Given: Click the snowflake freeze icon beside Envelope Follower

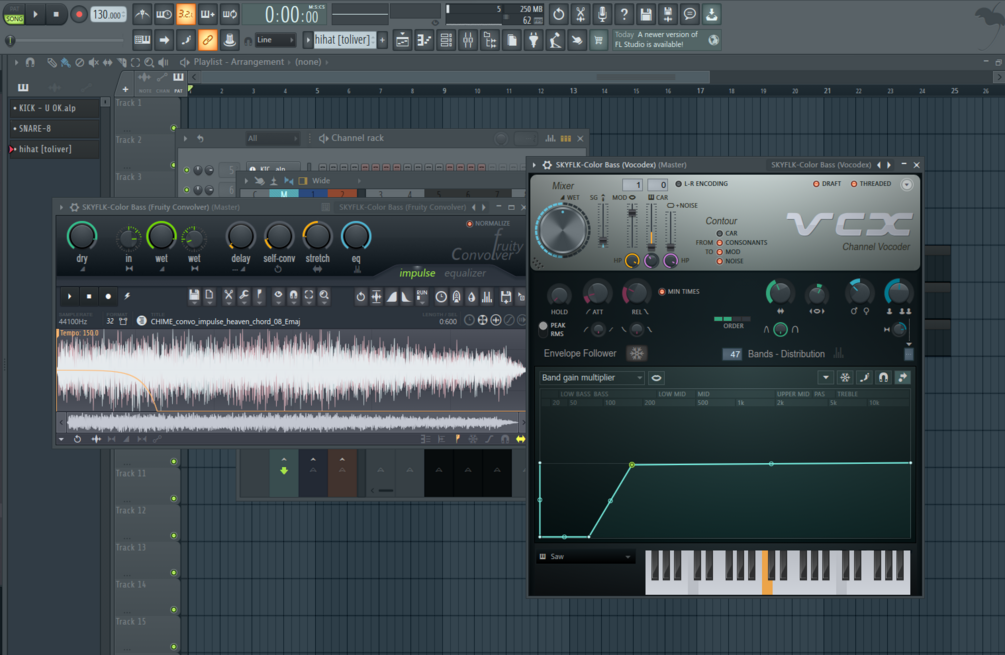Looking at the screenshot, I should coord(636,353).
